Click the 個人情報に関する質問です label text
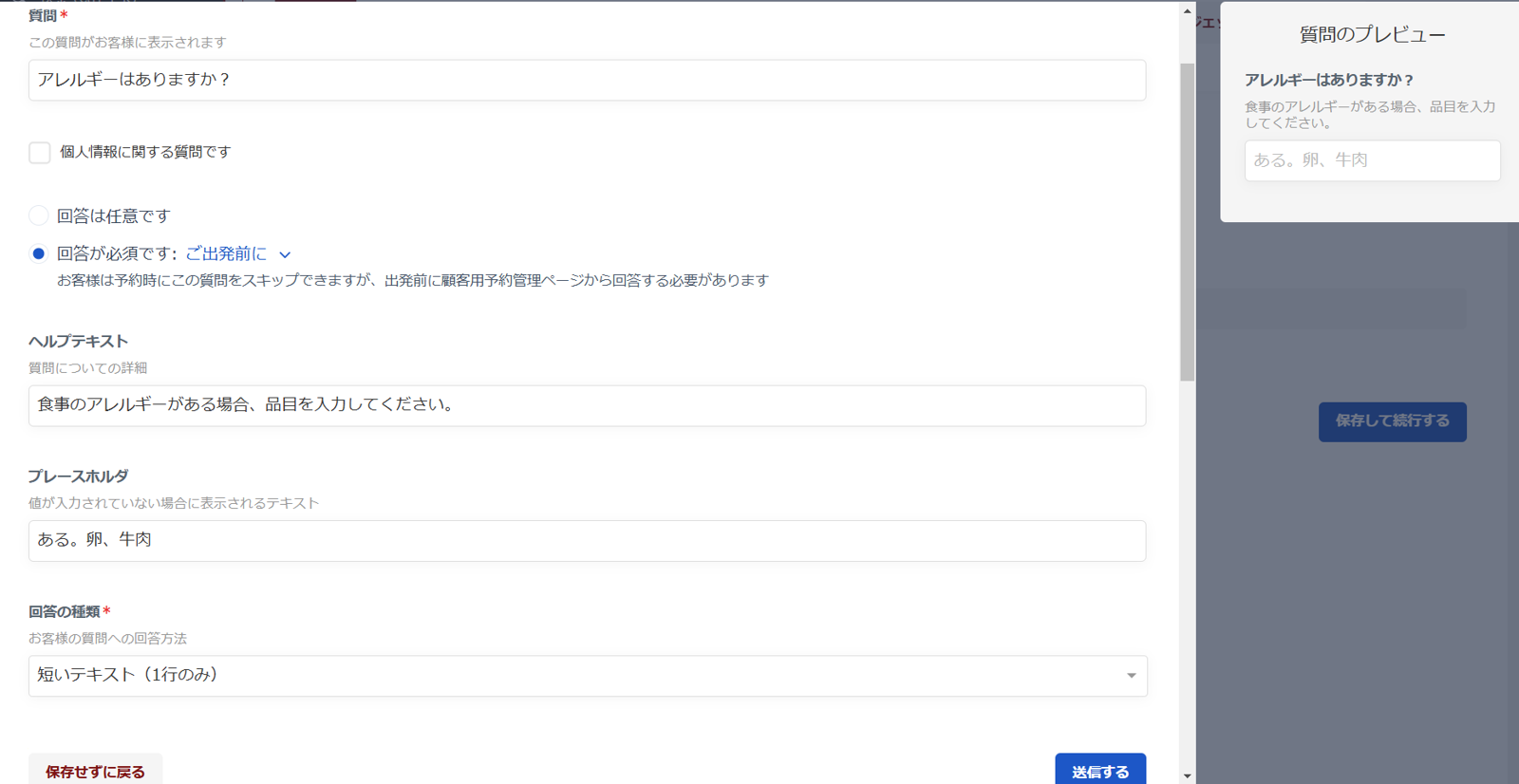The width and height of the screenshot is (1519, 784). coord(145,152)
